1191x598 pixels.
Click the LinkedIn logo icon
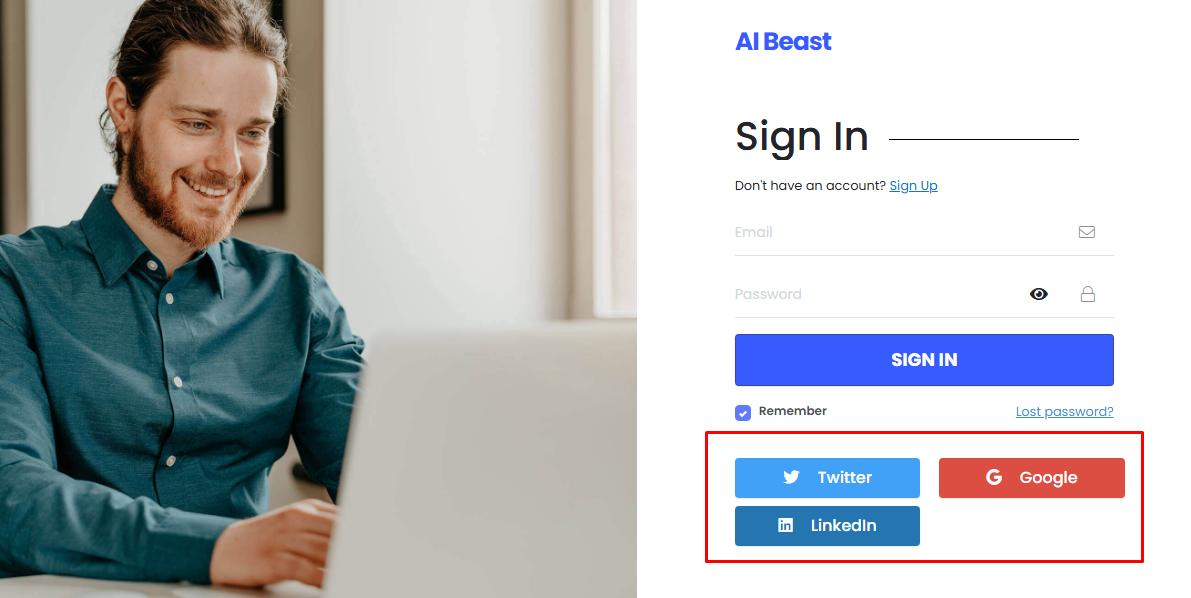(786, 525)
